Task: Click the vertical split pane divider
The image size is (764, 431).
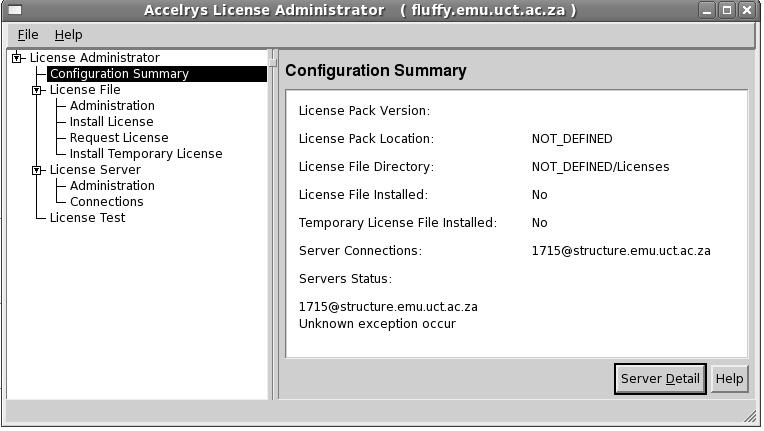Action: click(x=273, y=223)
